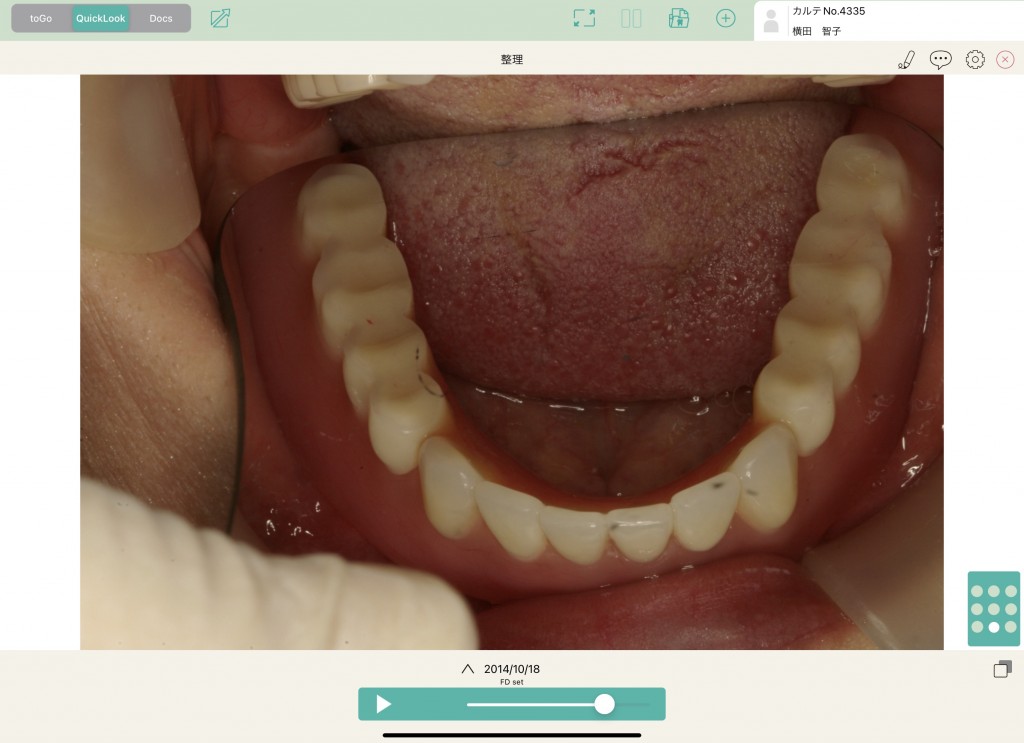Click the FD set caption
Viewport: 1024px width, 743px height.
click(511, 682)
